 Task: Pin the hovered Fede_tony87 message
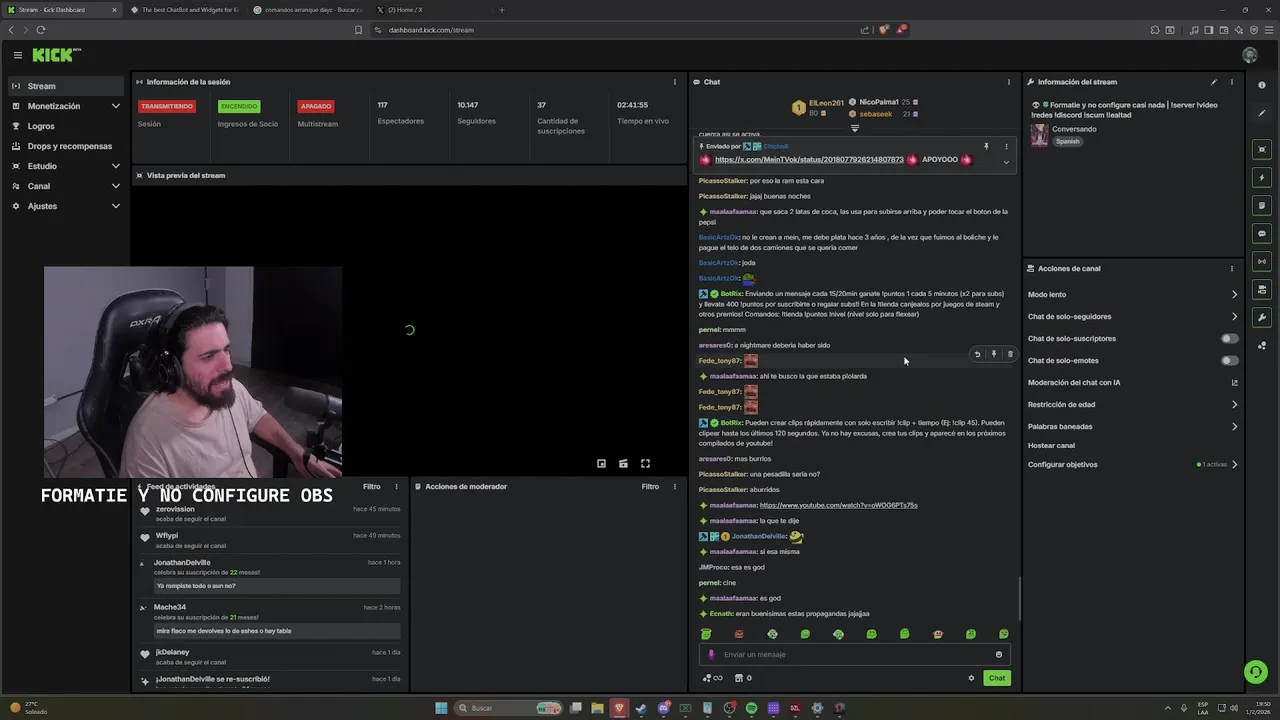tap(993, 354)
